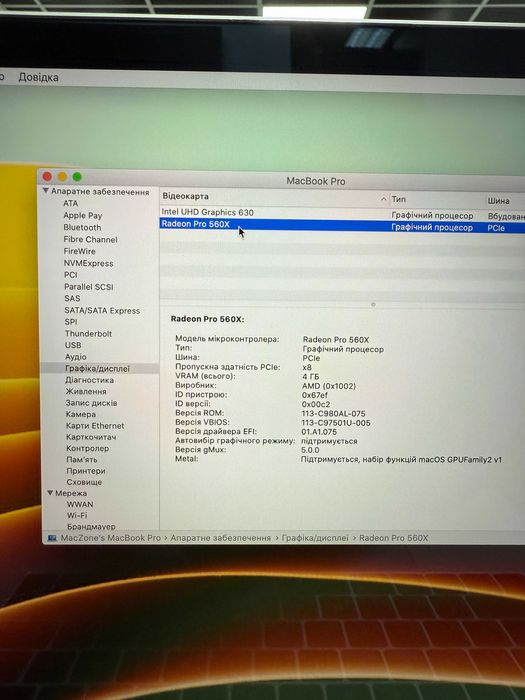The width and height of the screenshot is (525, 700).
Task: Select Камера in the sidebar
Action: point(80,414)
